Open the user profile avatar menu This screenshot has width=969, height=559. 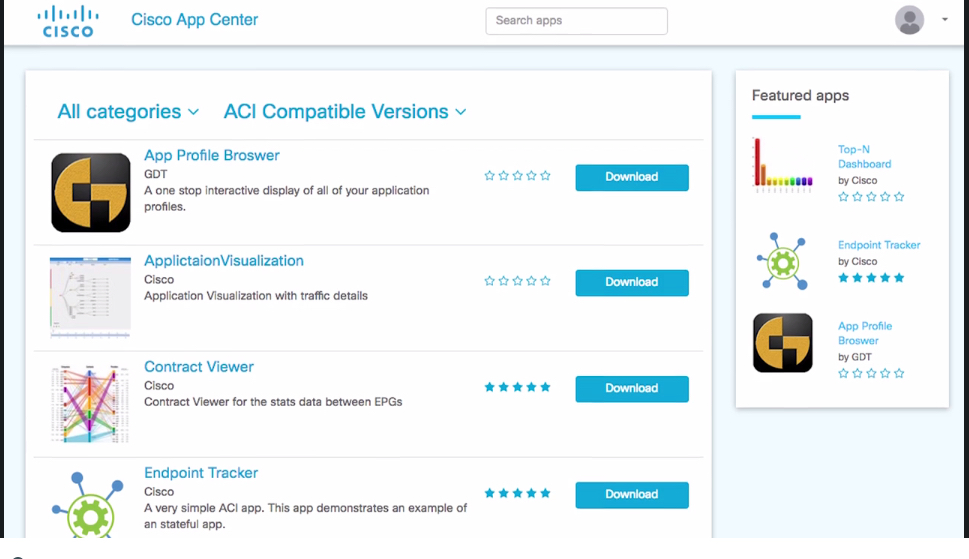coord(909,20)
